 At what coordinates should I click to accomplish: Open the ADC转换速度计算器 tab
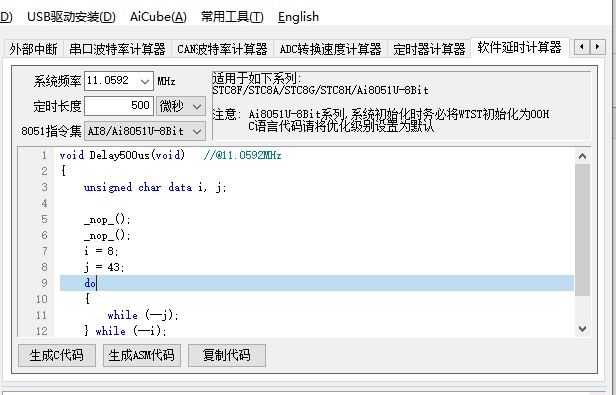[x=330, y=49]
